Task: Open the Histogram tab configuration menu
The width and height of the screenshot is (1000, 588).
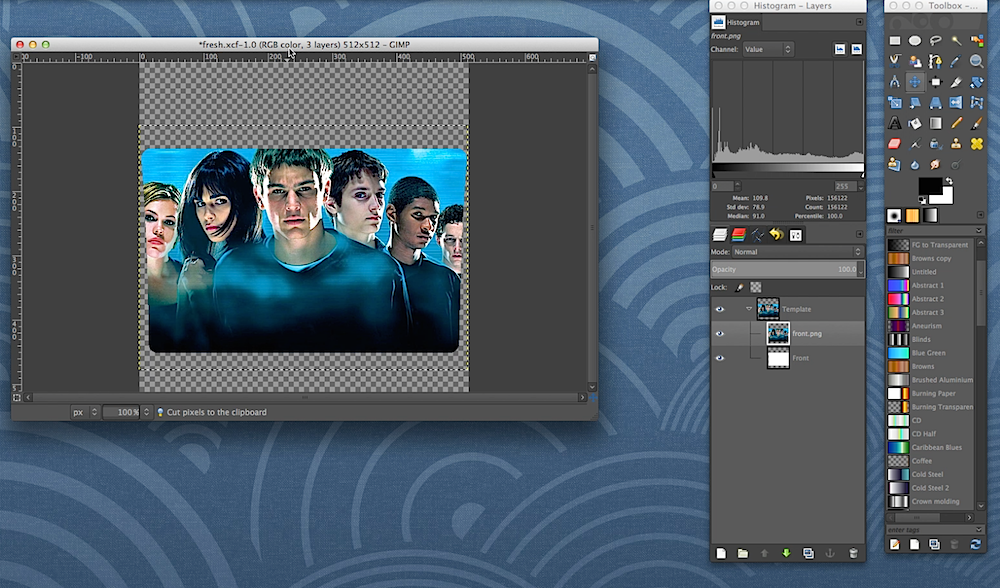Action: 859,22
